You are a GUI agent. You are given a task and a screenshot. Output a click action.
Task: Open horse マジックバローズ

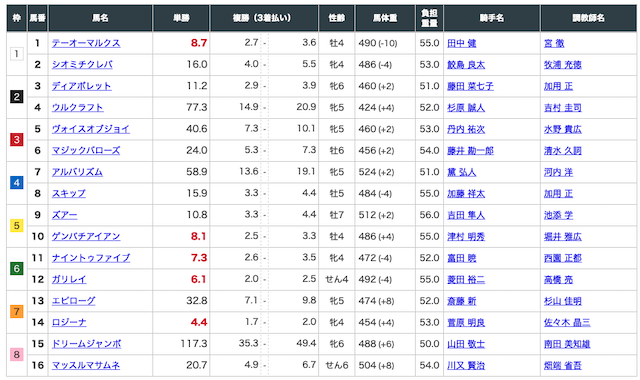pyautogui.click(x=86, y=151)
